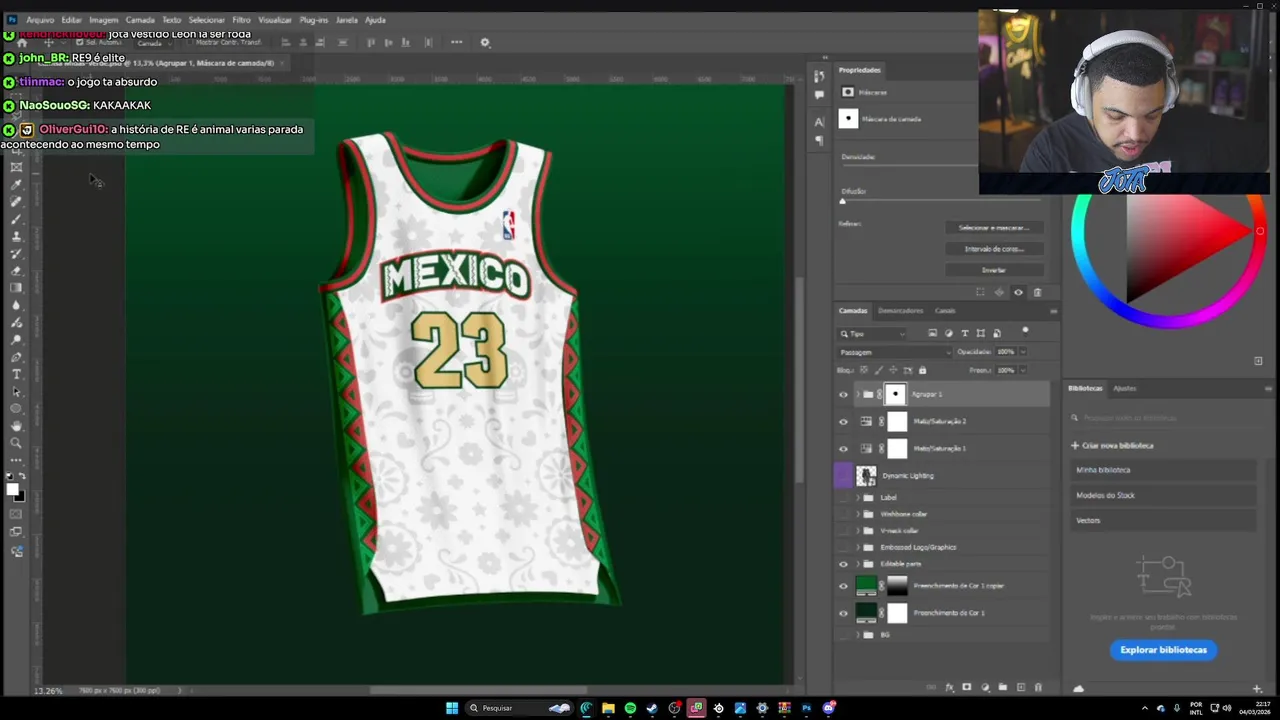Add a layer mask from Layers footer

(966, 687)
